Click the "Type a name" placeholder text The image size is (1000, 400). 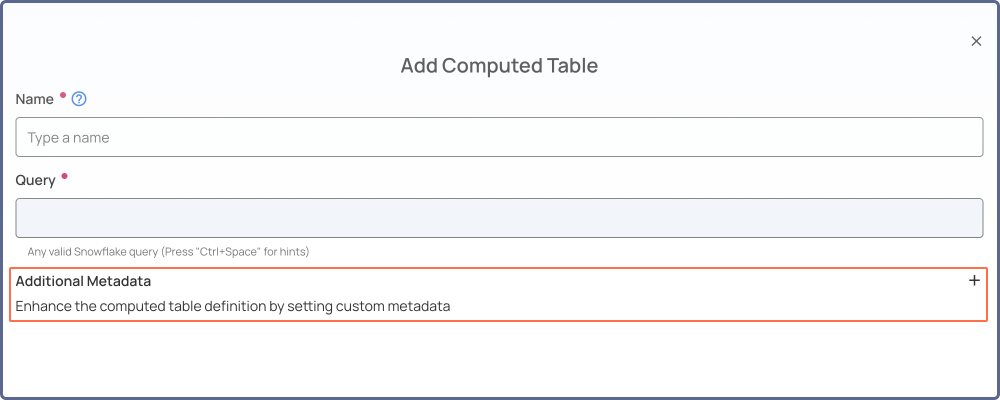[68, 138]
